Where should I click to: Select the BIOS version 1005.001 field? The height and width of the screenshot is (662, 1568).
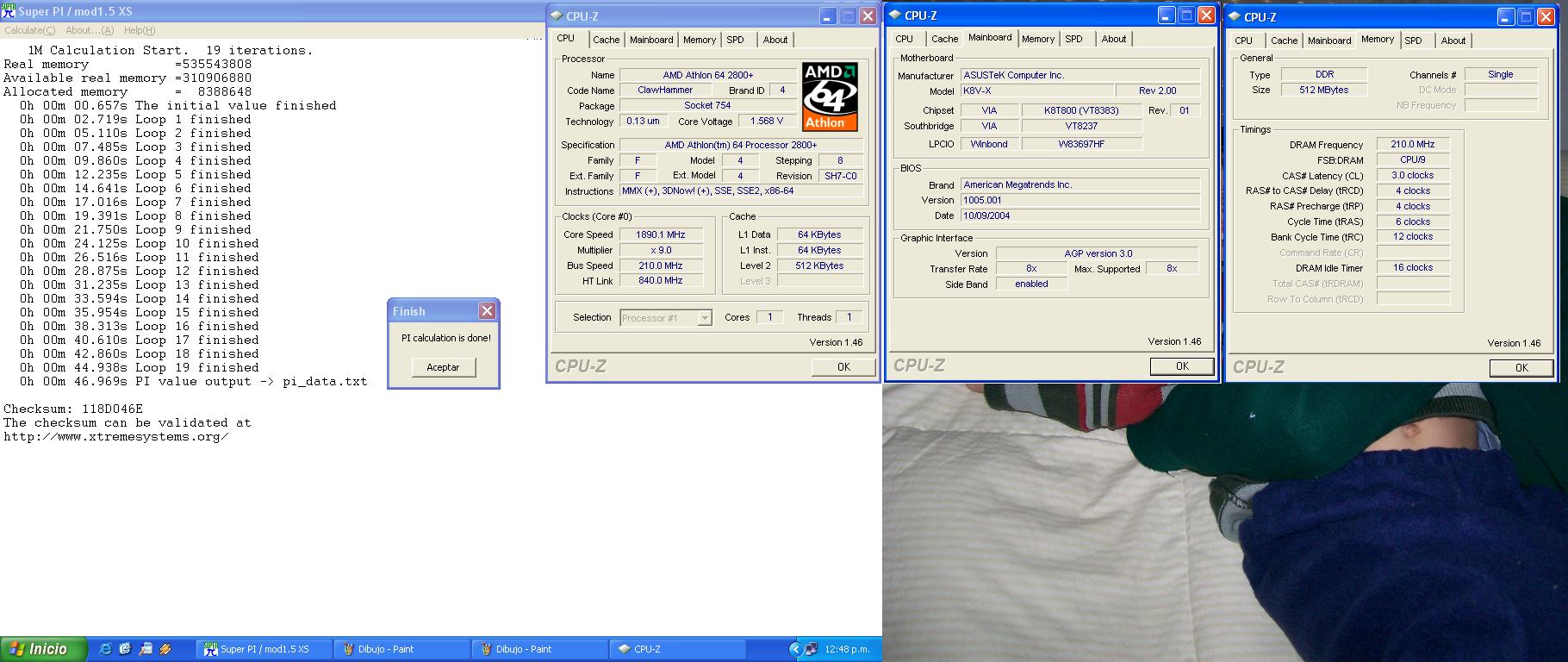tap(1080, 200)
